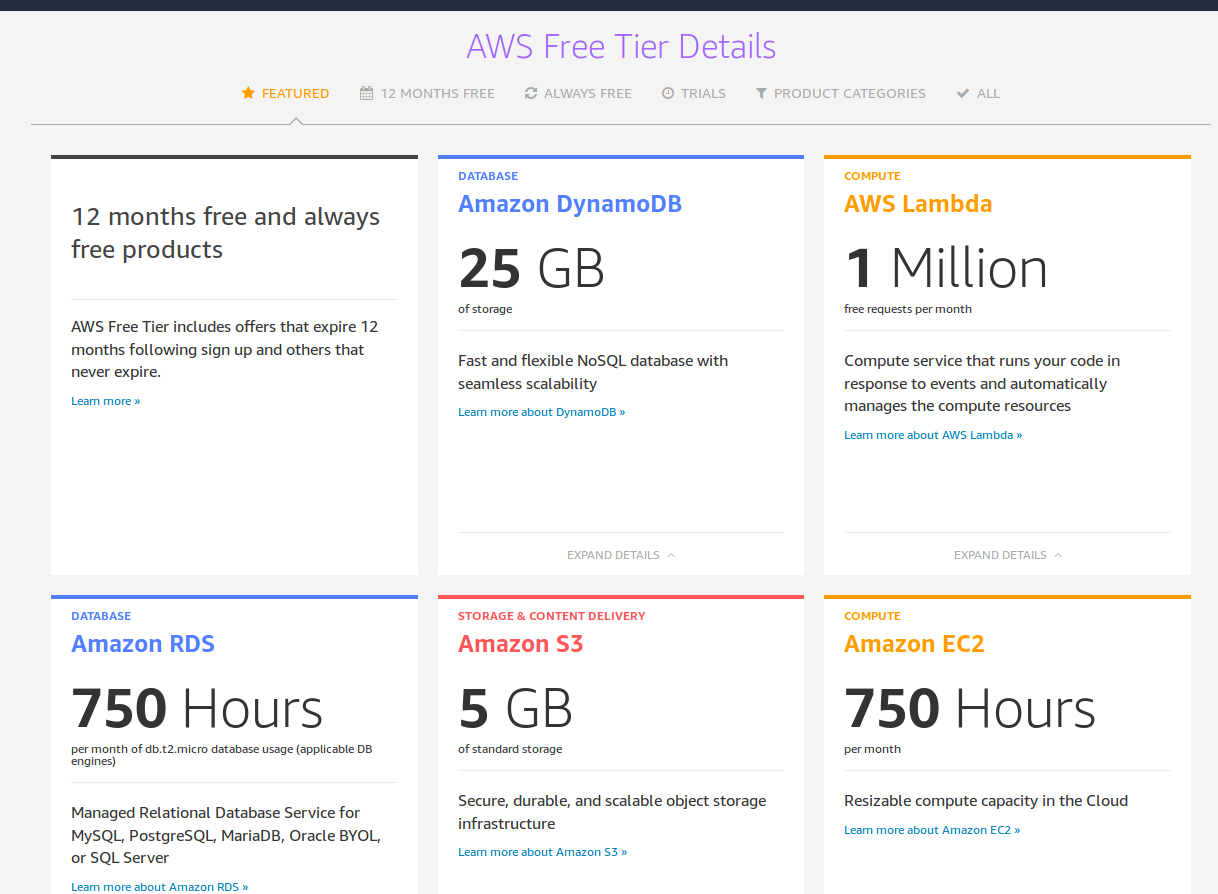The height and width of the screenshot is (894, 1218).
Task: Open Learn more about Amazon EC2 link
Action: pyautogui.click(x=931, y=830)
